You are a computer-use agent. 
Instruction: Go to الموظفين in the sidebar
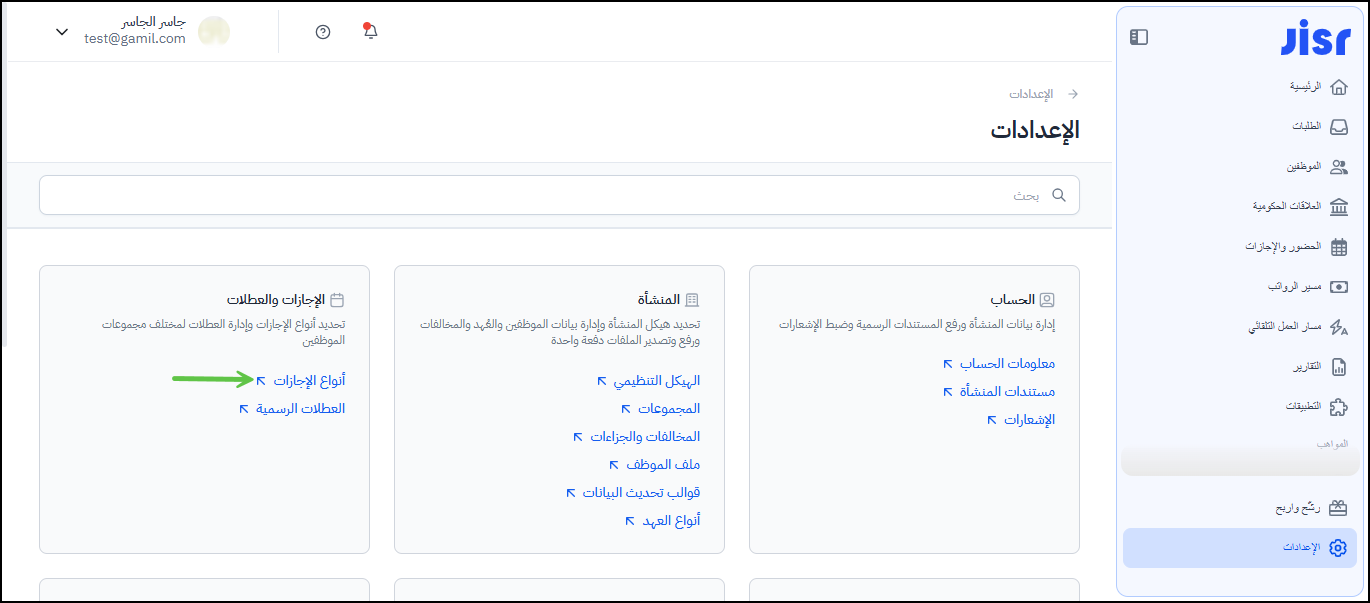coord(1303,167)
